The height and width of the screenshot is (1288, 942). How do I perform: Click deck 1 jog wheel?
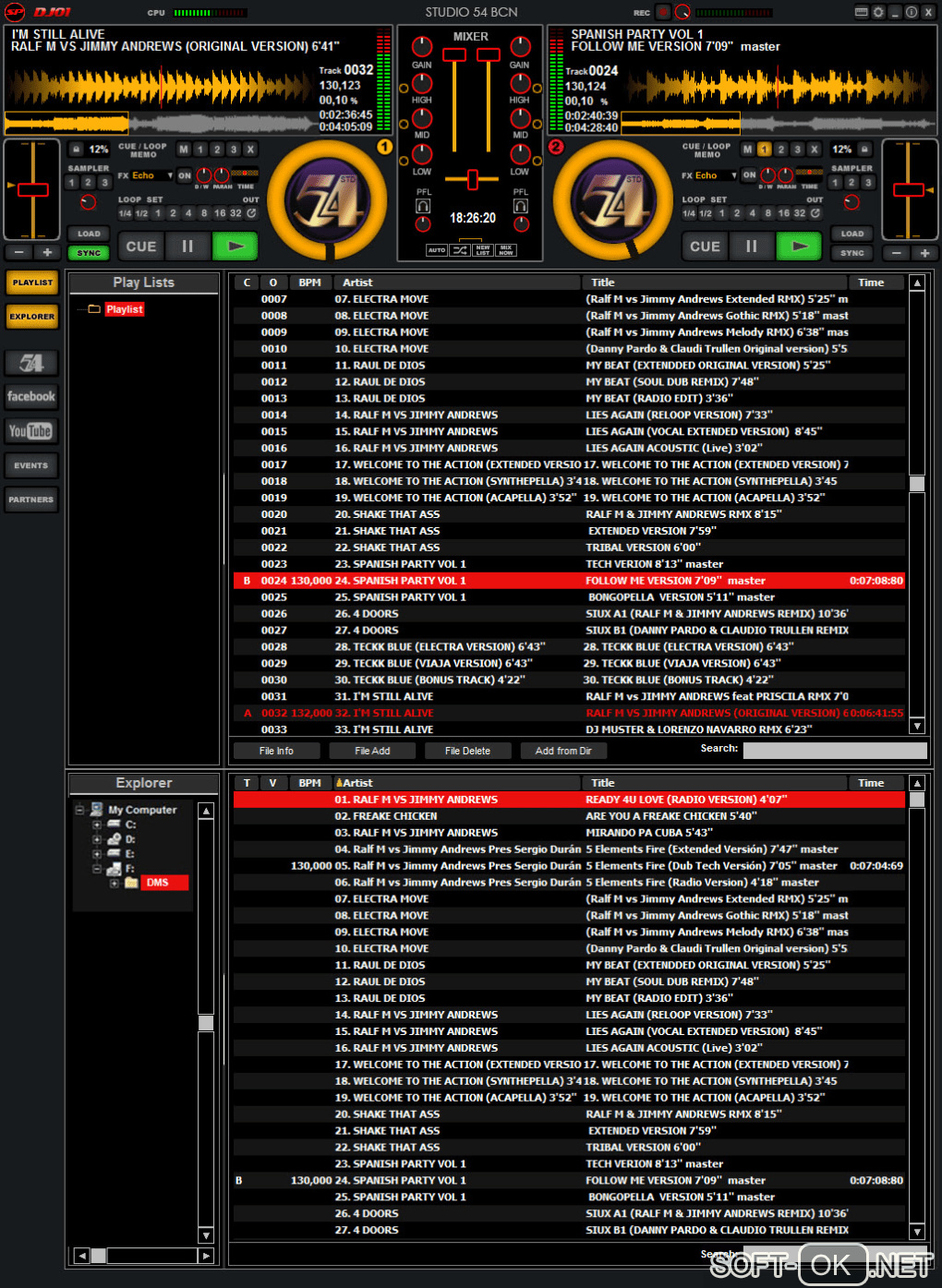[328, 199]
